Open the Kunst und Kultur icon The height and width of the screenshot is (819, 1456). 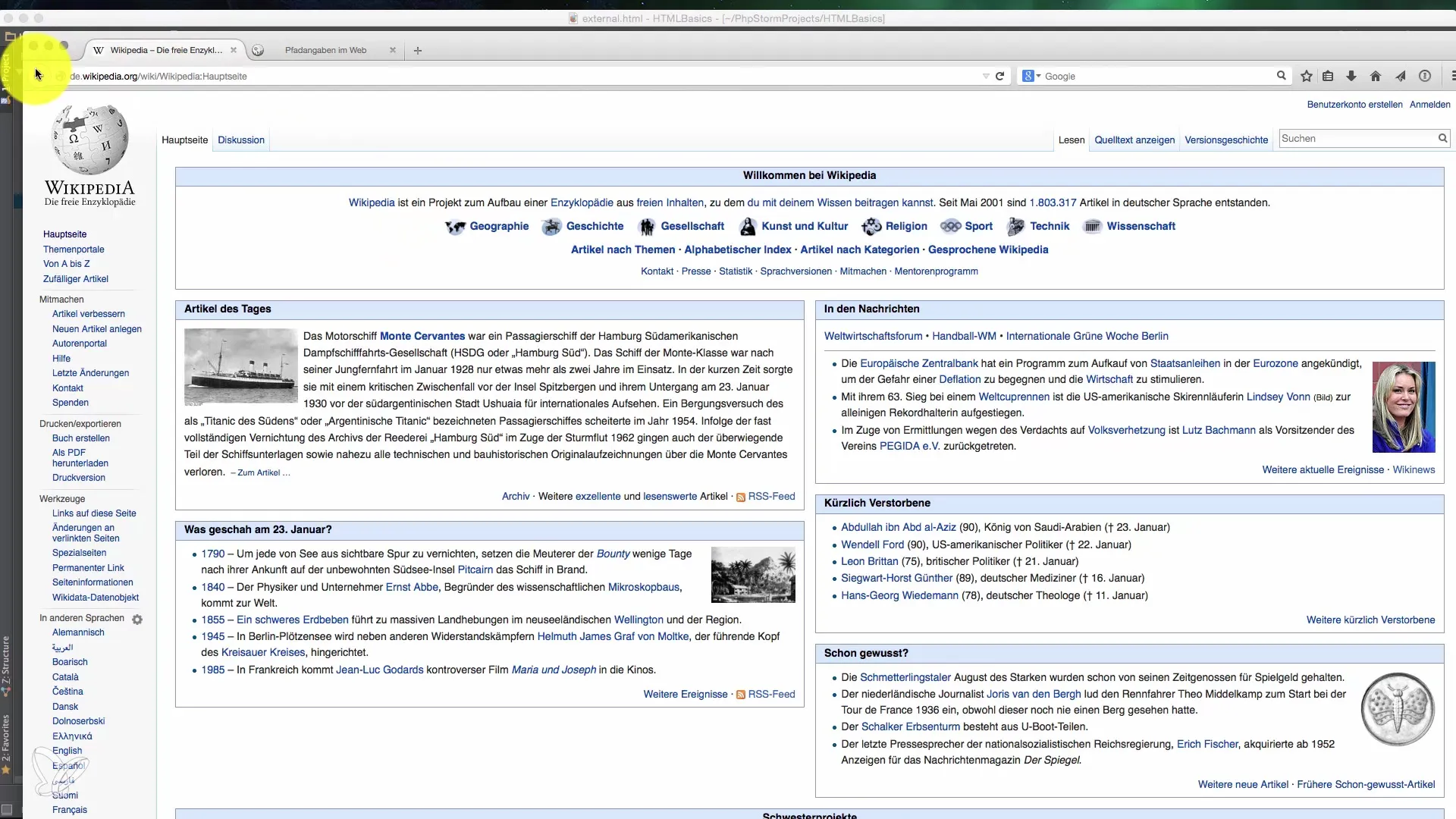[x=748, y=227]
